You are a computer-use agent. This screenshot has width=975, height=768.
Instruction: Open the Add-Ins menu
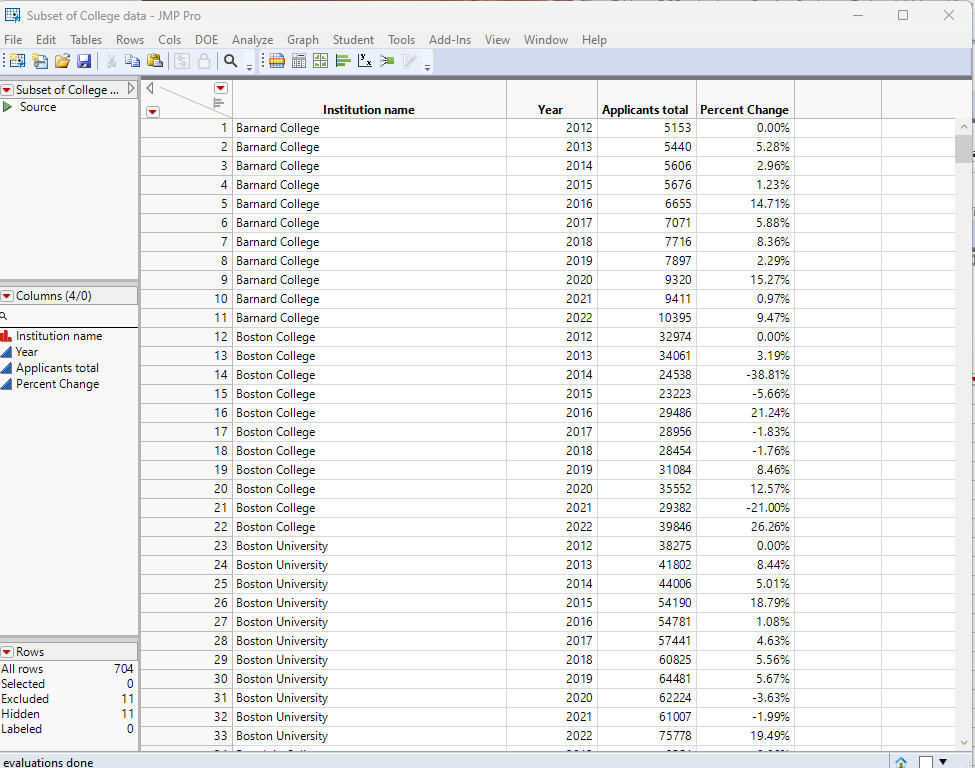coord(450,40)
